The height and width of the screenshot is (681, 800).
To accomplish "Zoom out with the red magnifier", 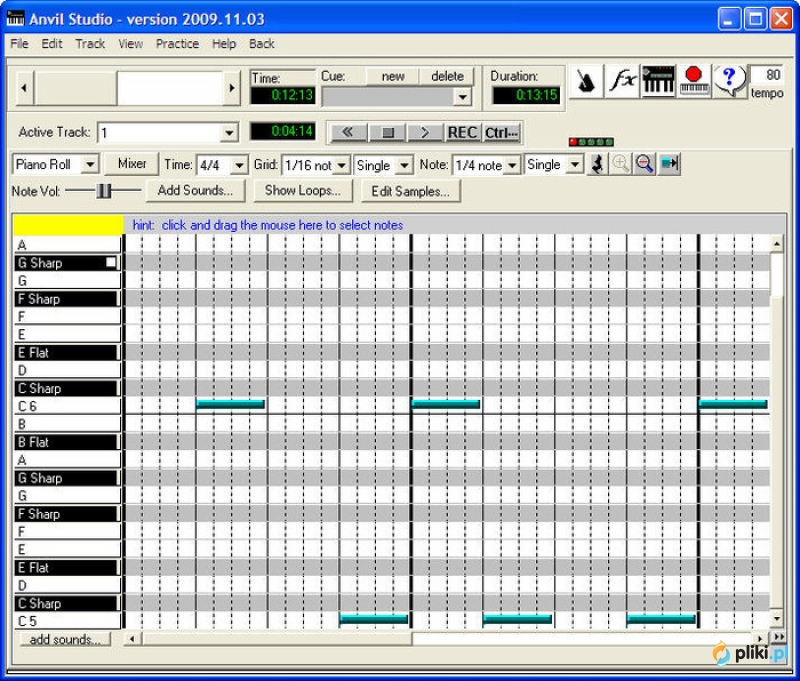I will click(645, 164).
